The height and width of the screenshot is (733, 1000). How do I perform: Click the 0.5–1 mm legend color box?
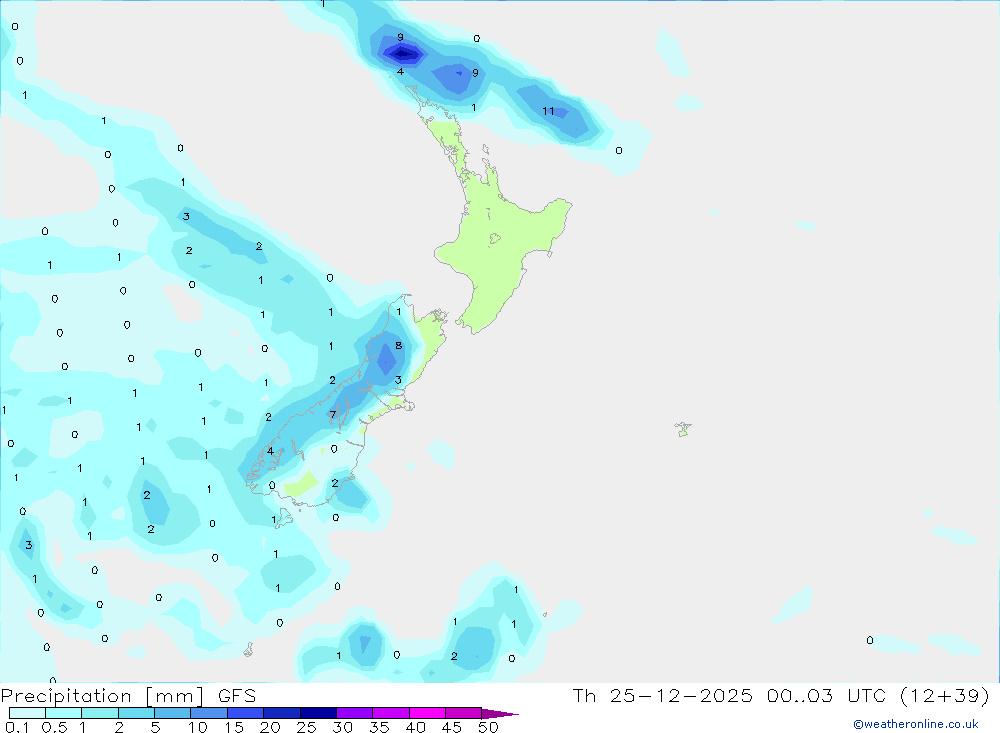[x=63, y=713]
